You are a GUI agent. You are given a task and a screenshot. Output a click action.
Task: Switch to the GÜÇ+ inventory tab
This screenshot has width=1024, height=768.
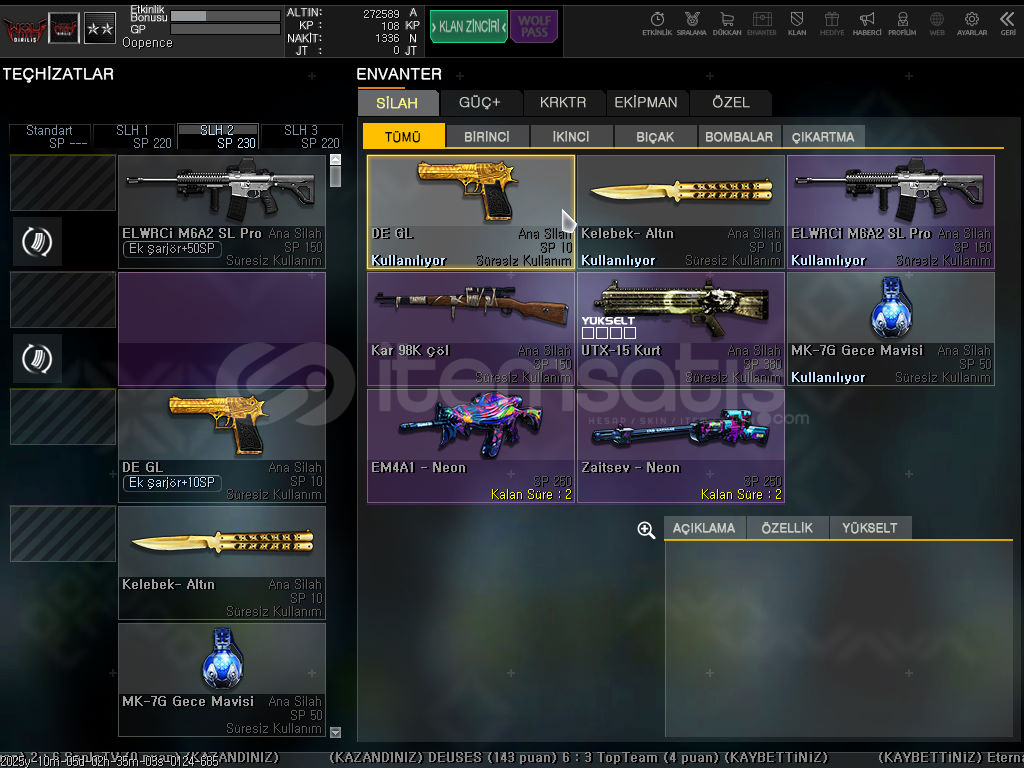[x=480, y=102]
